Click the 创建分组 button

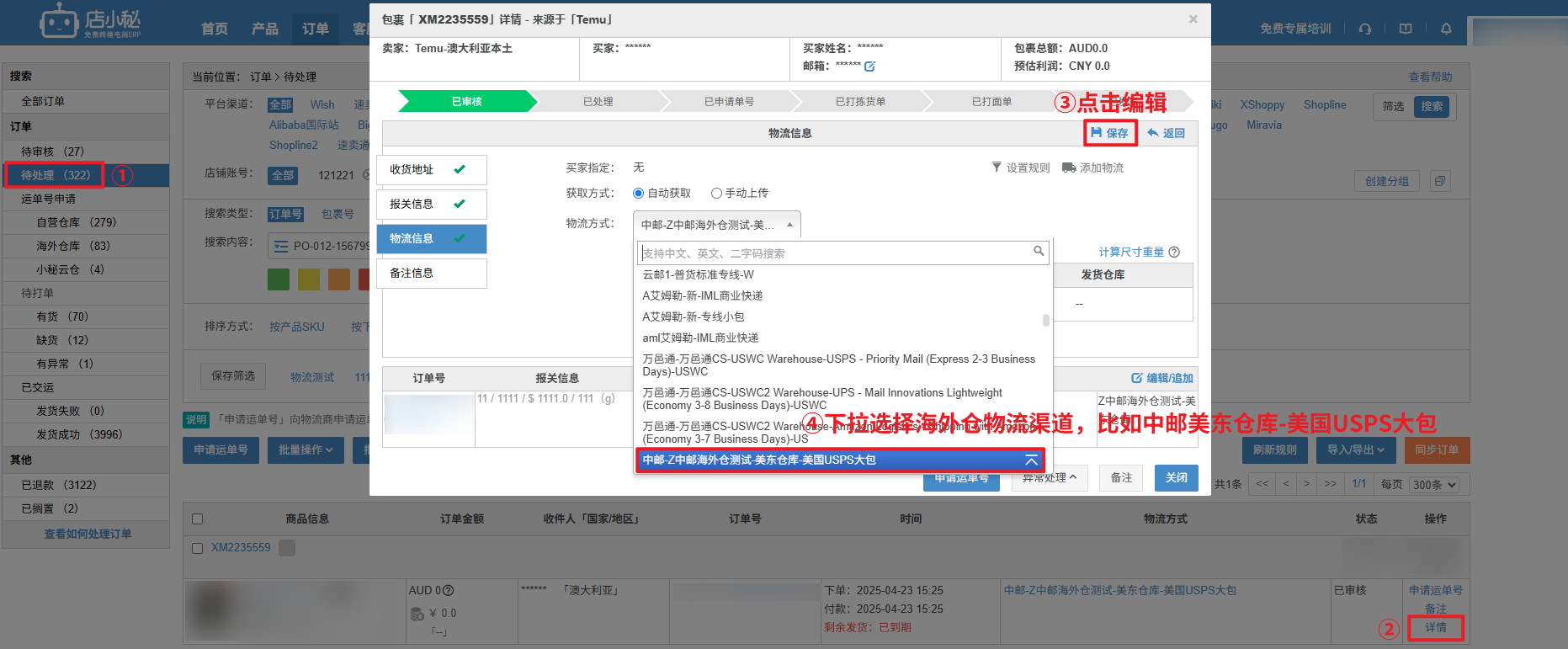[x=1387, y=181]
